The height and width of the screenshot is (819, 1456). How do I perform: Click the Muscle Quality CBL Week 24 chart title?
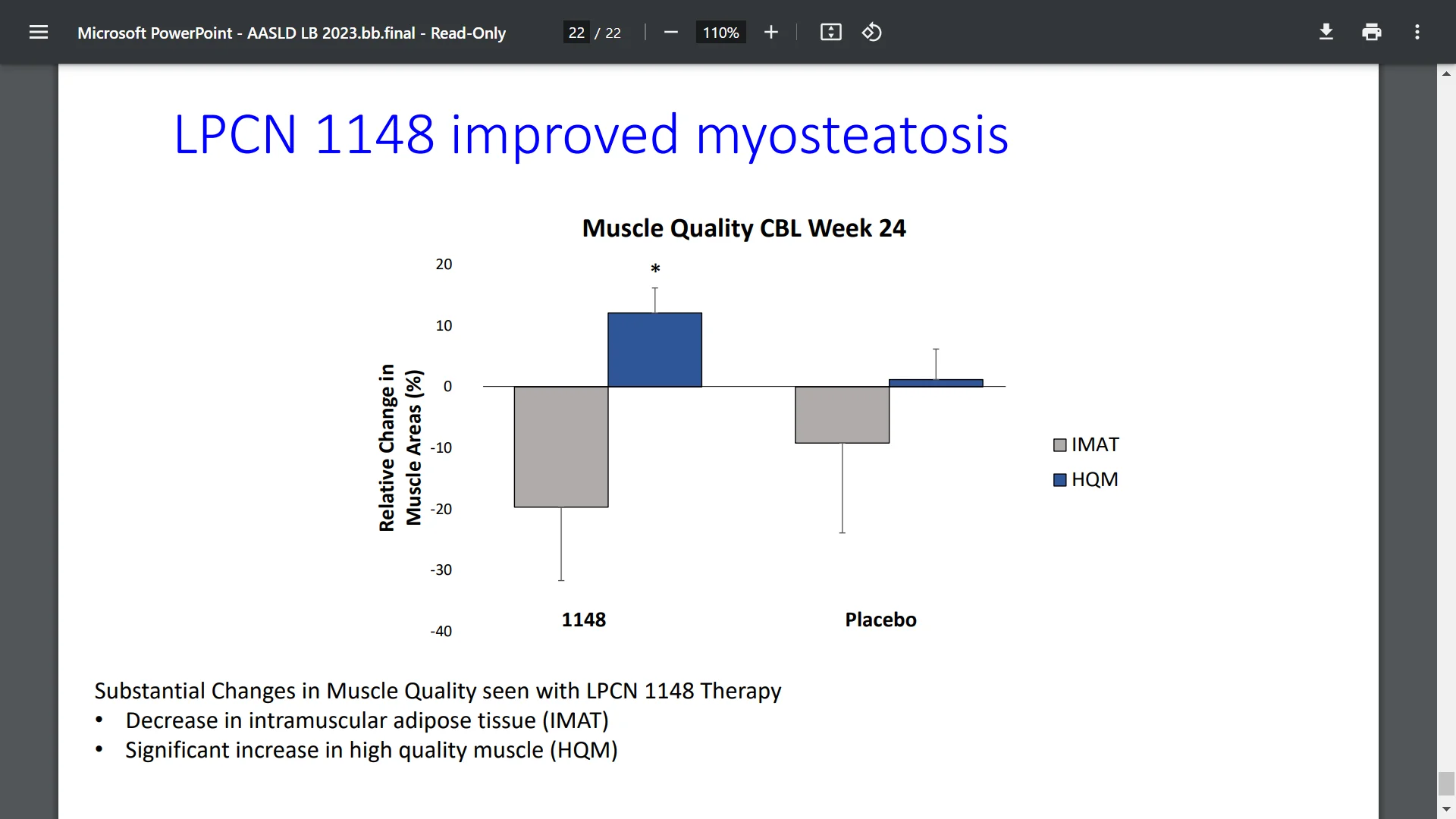coord(743,227)
